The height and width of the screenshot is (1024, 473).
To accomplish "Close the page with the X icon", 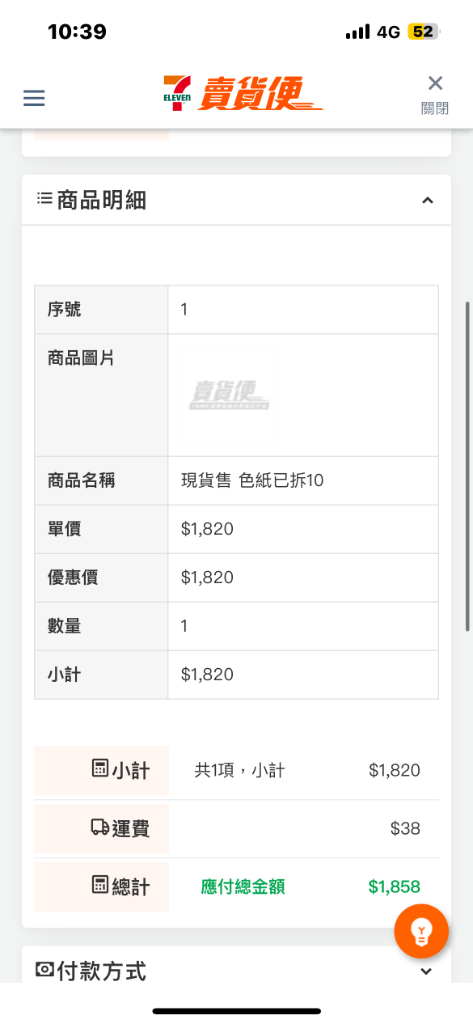I will tap(435, 83).
